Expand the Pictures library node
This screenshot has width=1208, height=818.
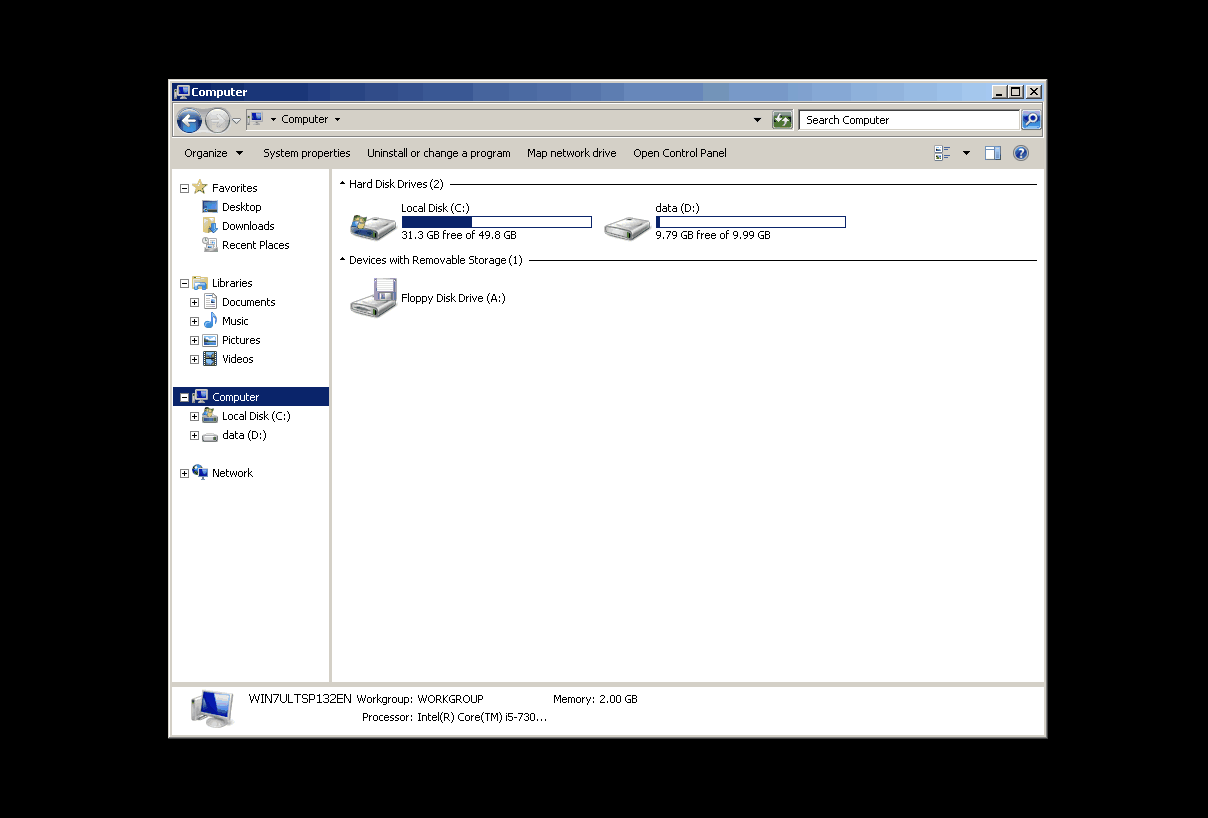coord(194,340)
